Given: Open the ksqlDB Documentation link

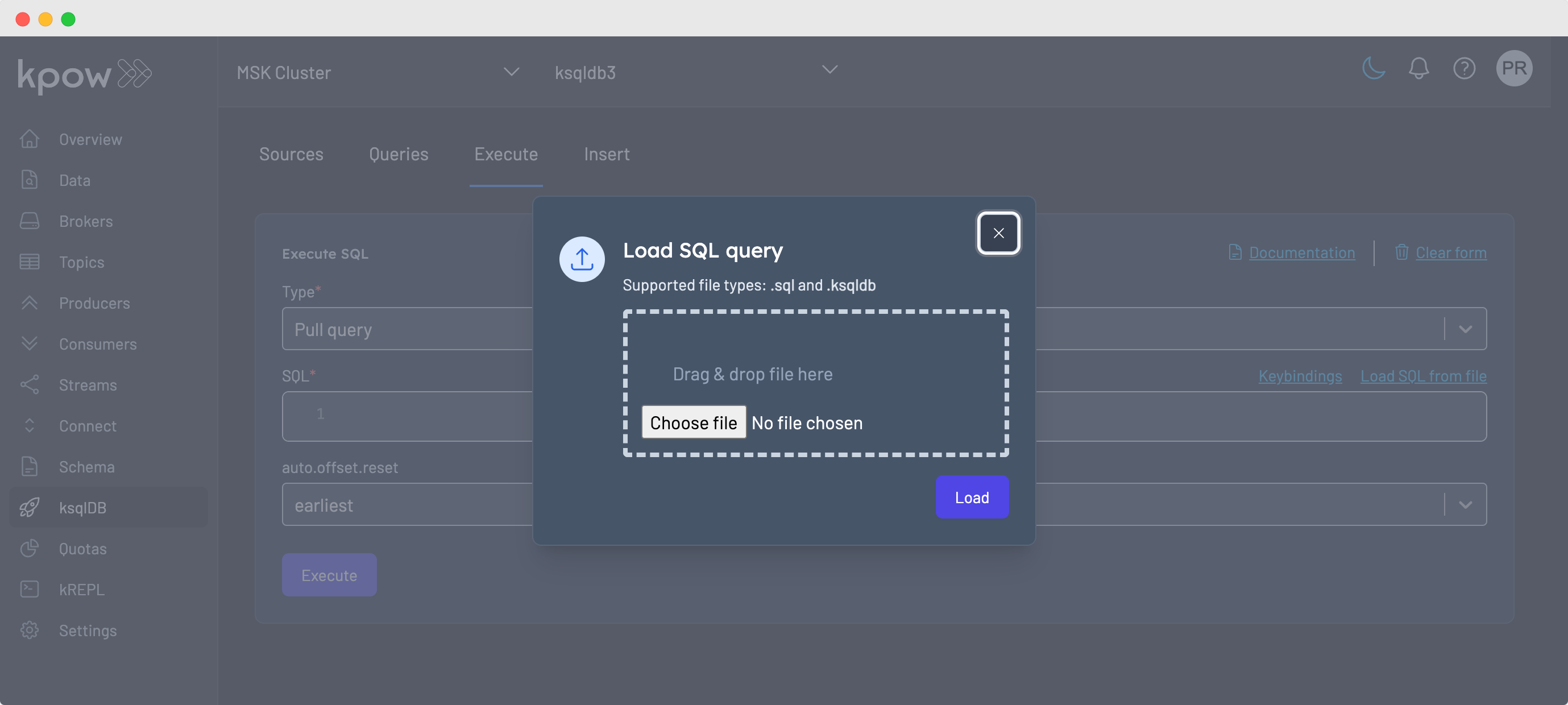Looking at the screenshot, I should [x=1302, y=252].
